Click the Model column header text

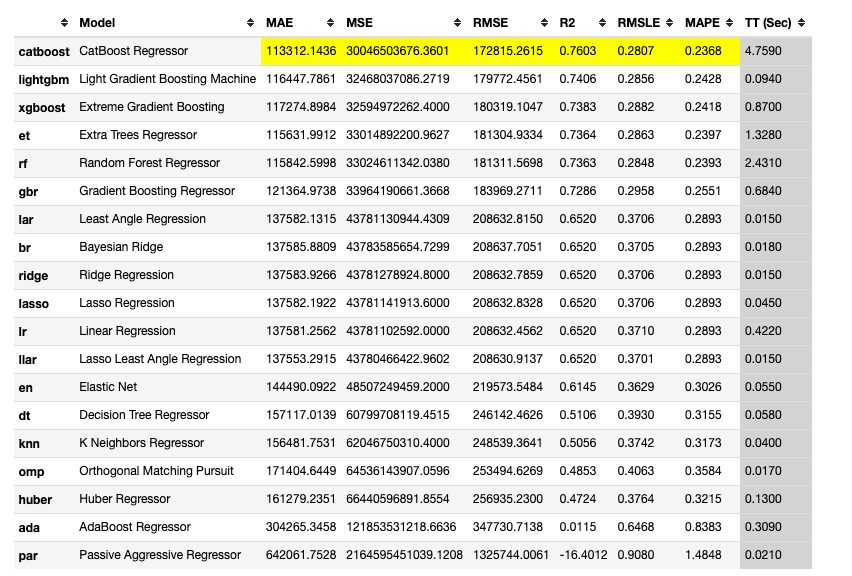click(x=97, y=23)
